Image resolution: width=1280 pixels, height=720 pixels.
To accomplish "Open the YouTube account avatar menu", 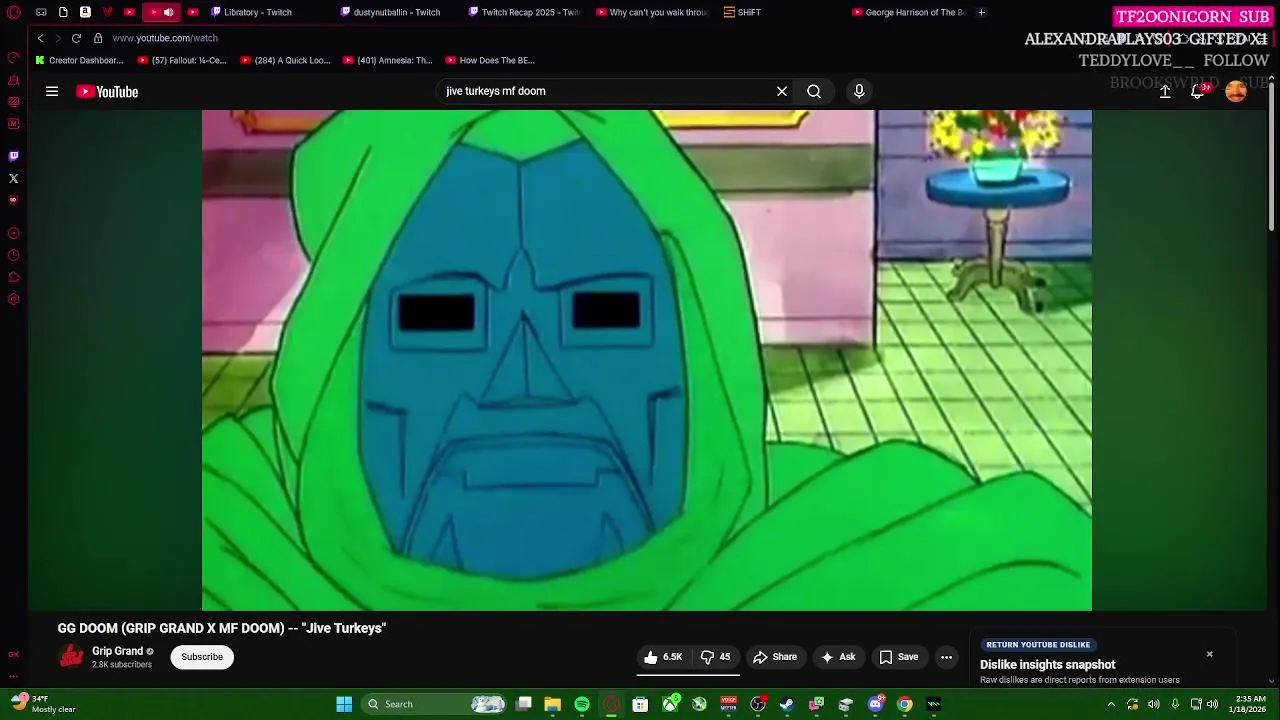I will [1236, 91].
